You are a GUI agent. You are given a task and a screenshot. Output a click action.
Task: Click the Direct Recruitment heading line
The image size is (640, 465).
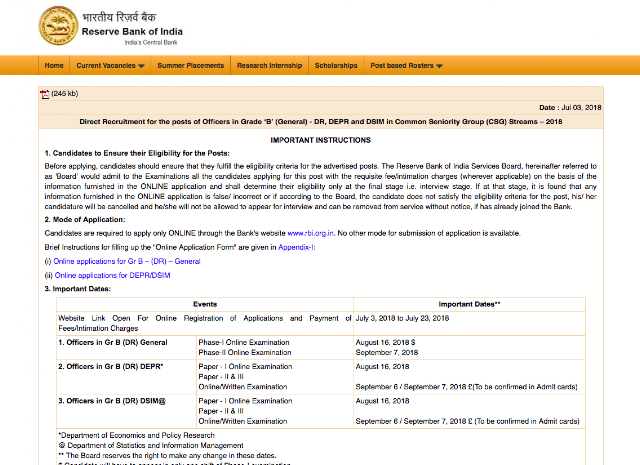click(x=321, y=122)
